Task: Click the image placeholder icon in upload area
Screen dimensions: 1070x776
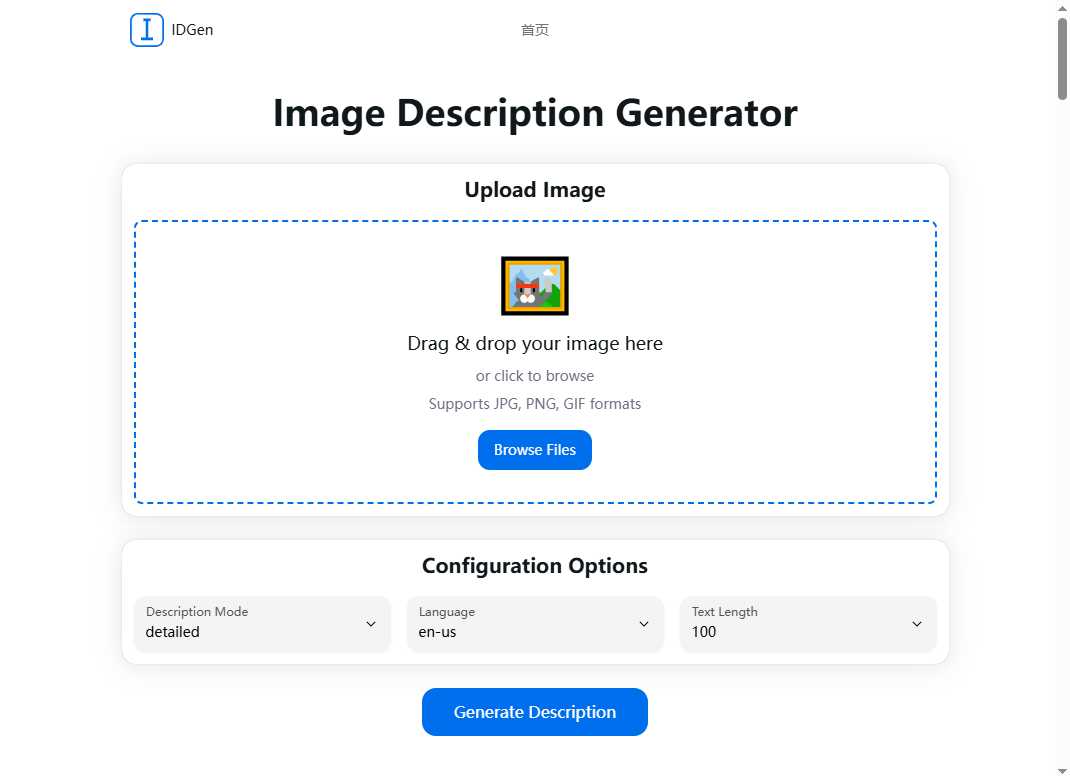Action: click(x=534, y=285)
